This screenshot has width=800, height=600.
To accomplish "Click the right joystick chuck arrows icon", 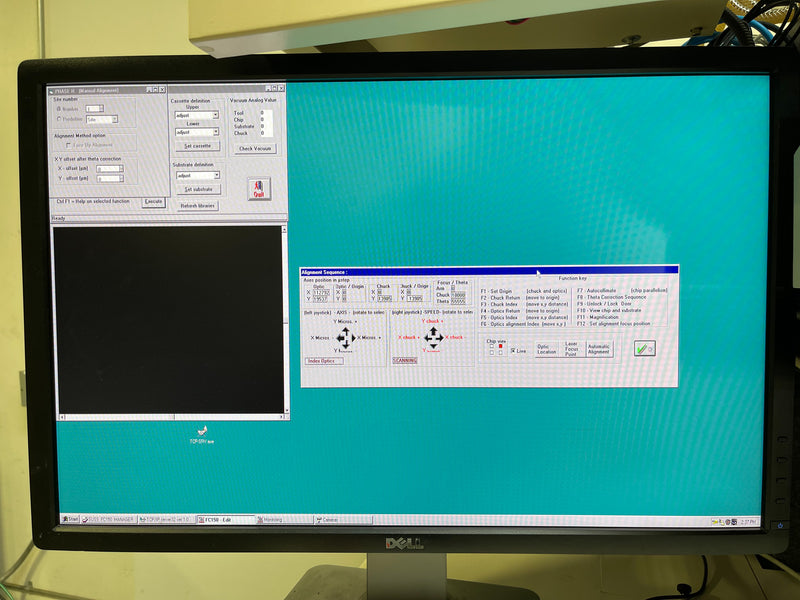I will point(433,337).
